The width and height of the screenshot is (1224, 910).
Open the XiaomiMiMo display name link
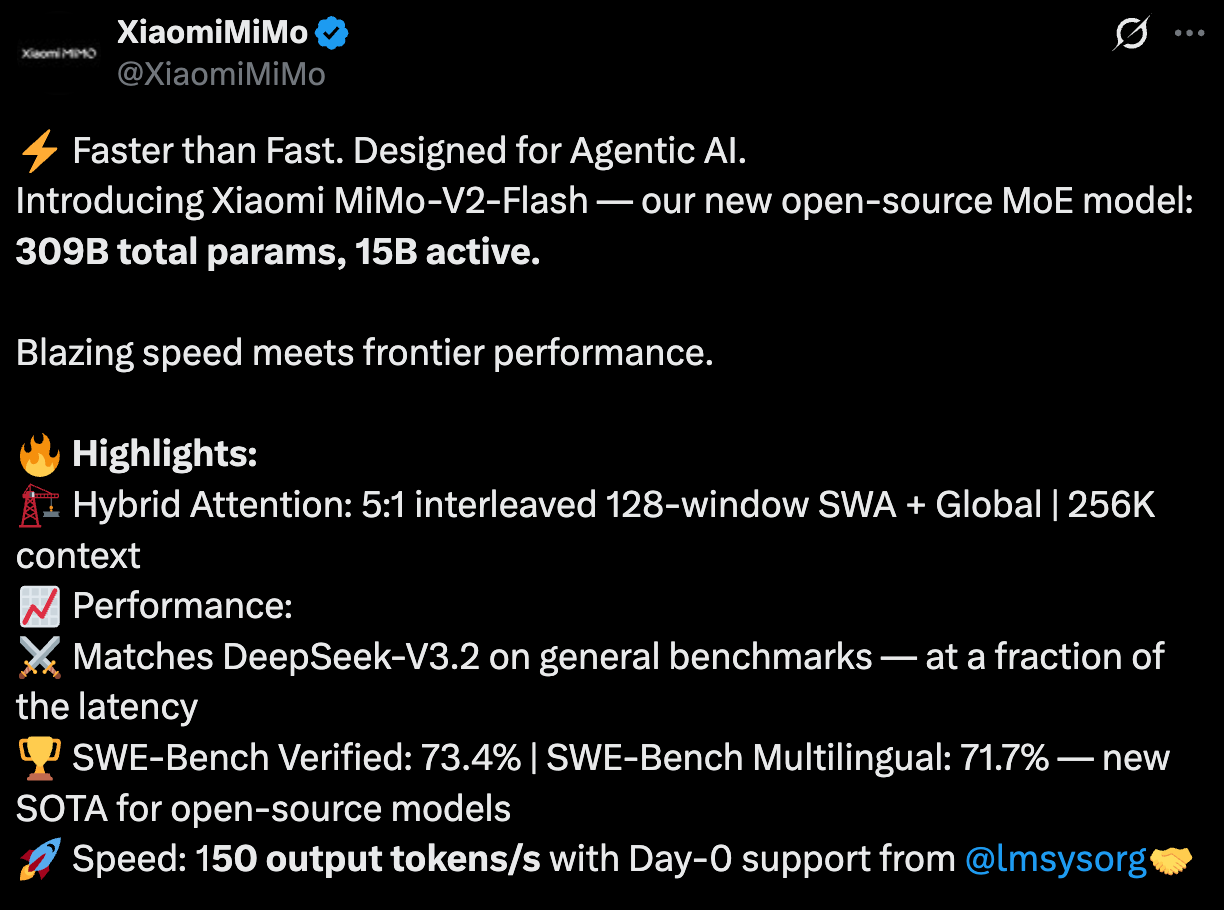[x=213, y=34]
